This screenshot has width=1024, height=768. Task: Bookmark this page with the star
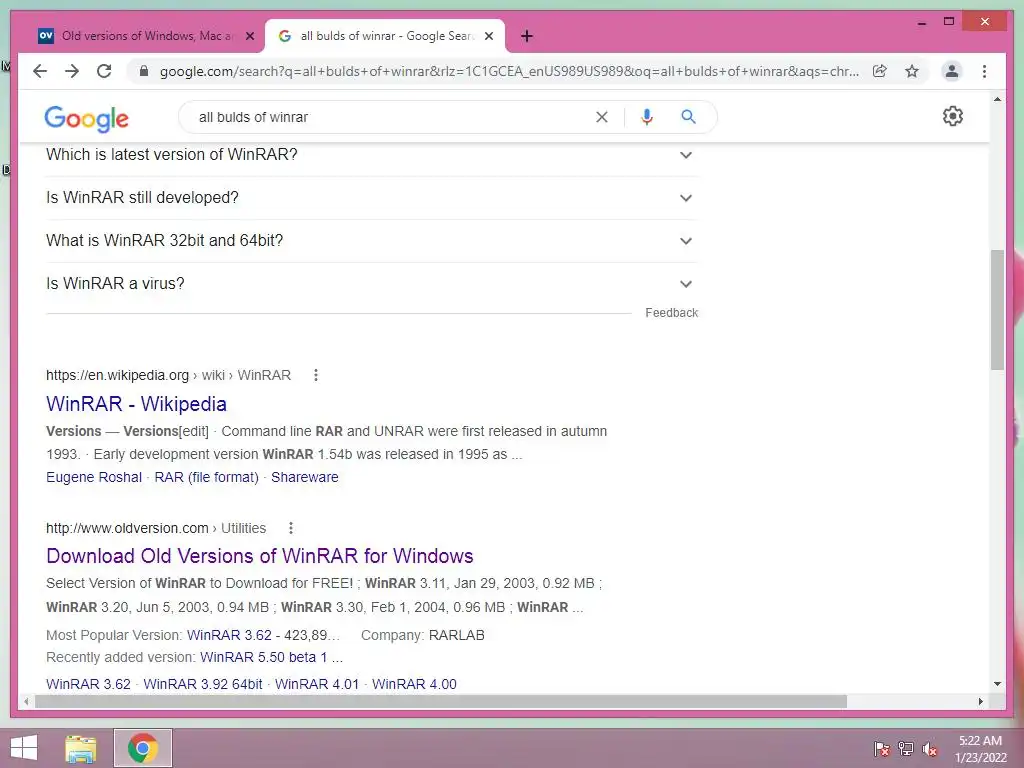912,71
